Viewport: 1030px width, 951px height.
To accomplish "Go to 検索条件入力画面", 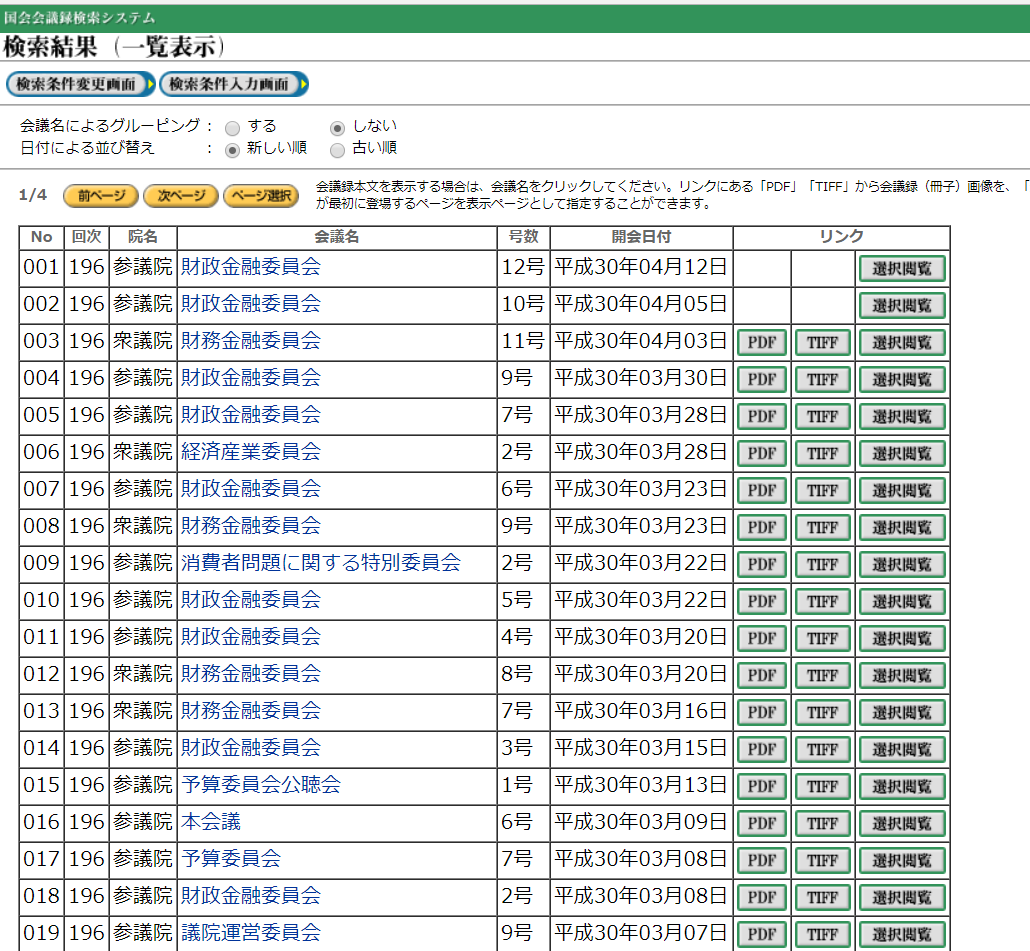I will [x=233, y=85].
